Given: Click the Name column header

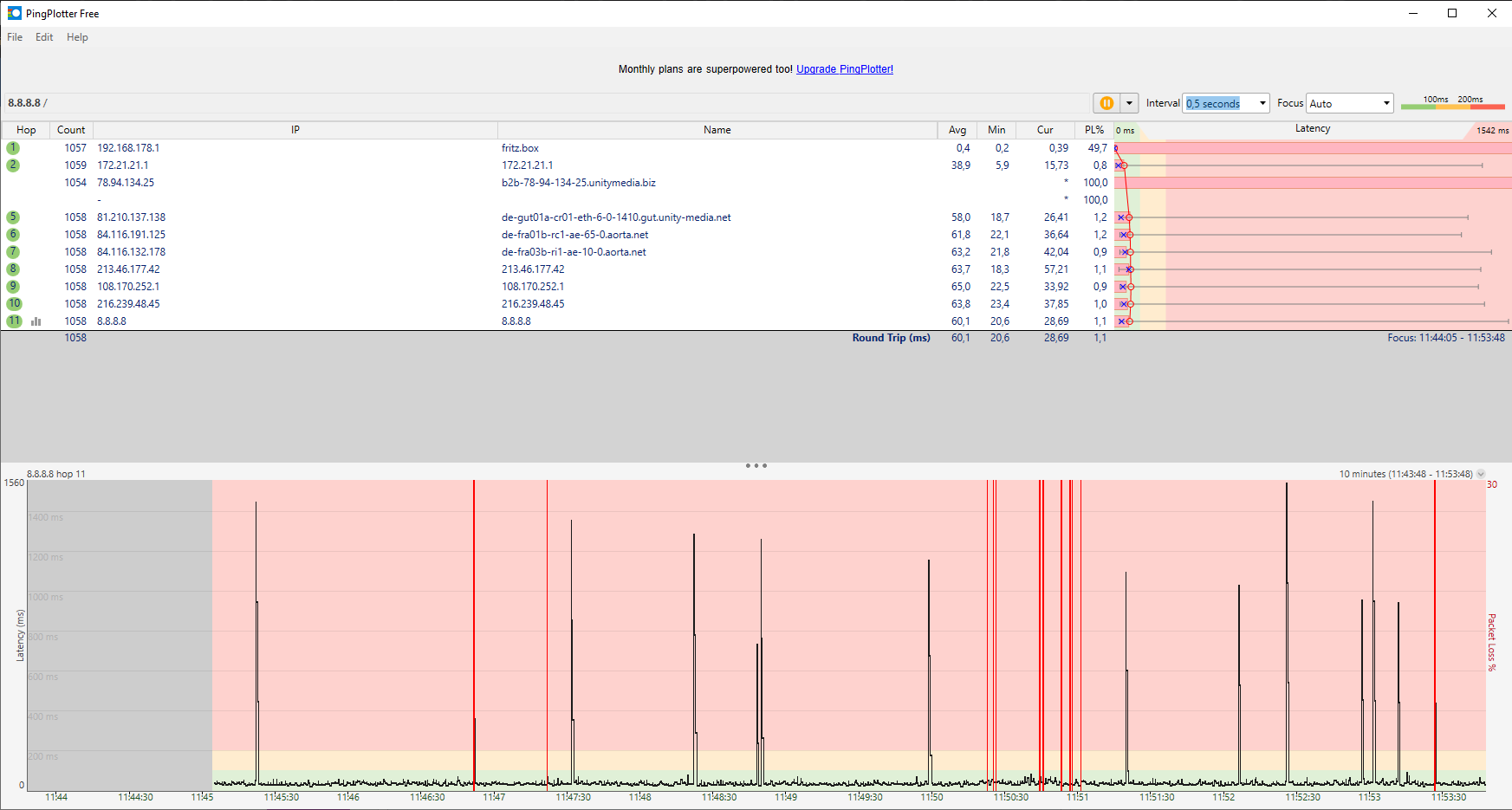Looking at the screenshot, I should tap(717, 130).
